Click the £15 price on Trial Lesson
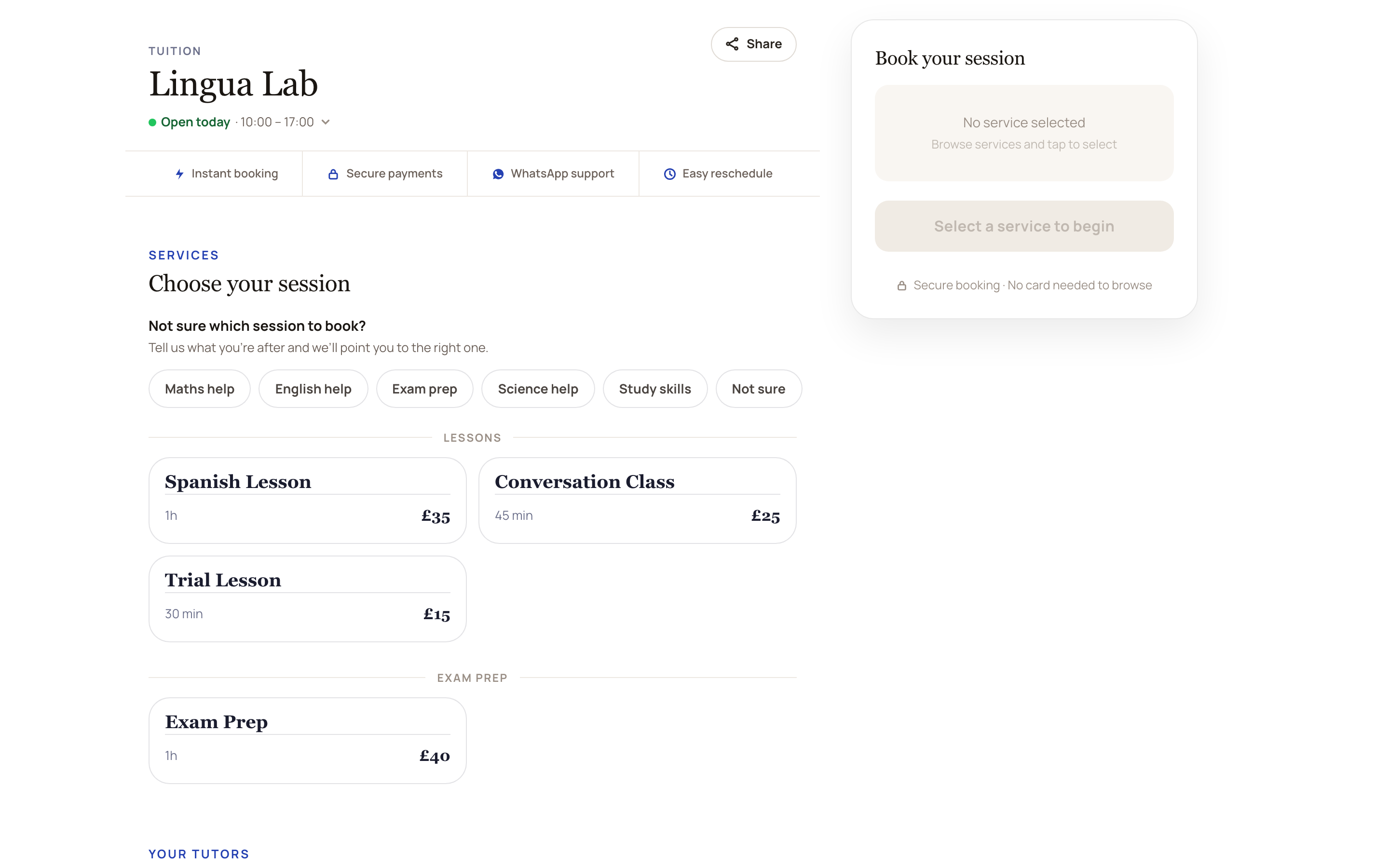The image size is (1389, 868). pyautogui.click(x=437, y=614)
